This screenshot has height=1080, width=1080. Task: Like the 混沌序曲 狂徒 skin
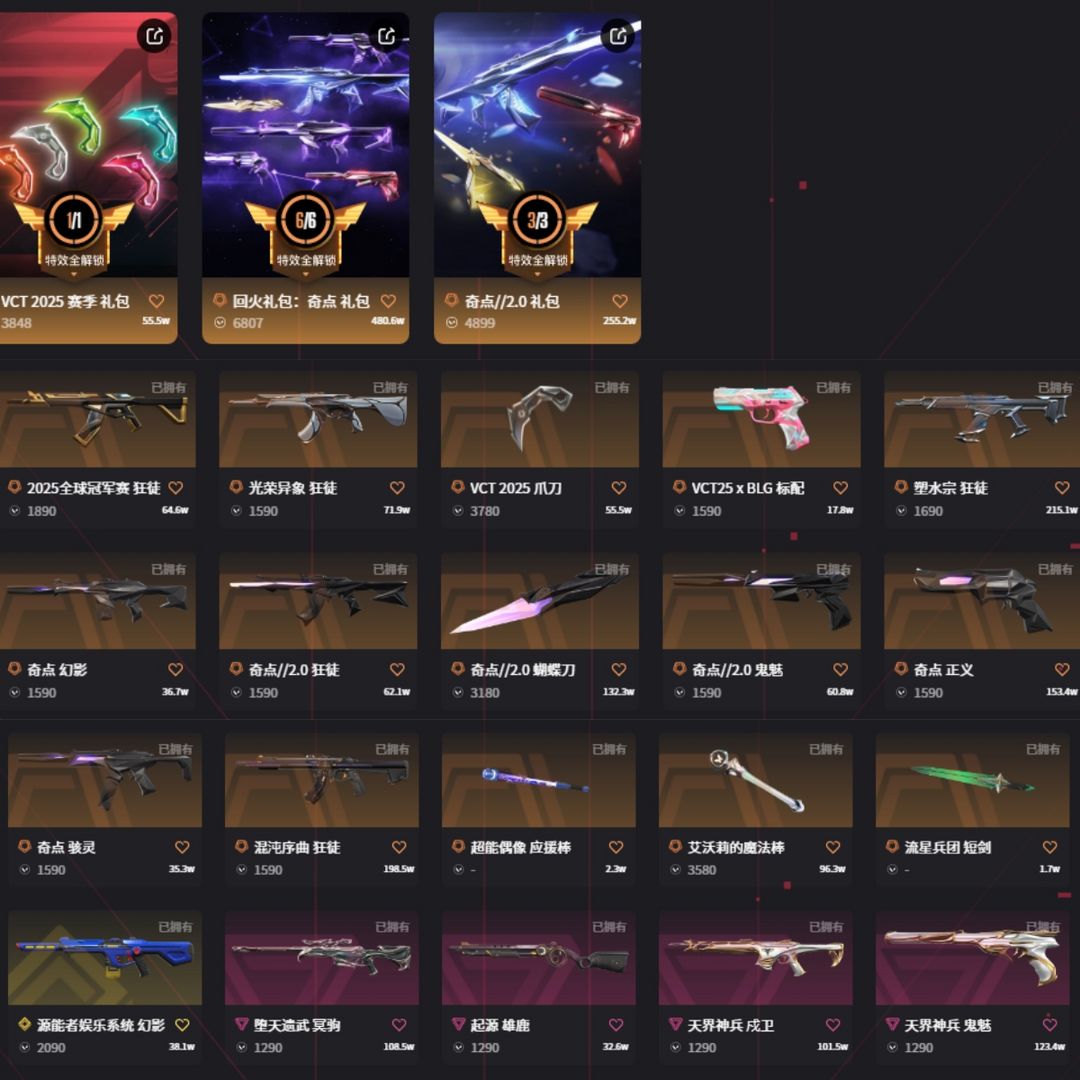(x=399, y=847)
